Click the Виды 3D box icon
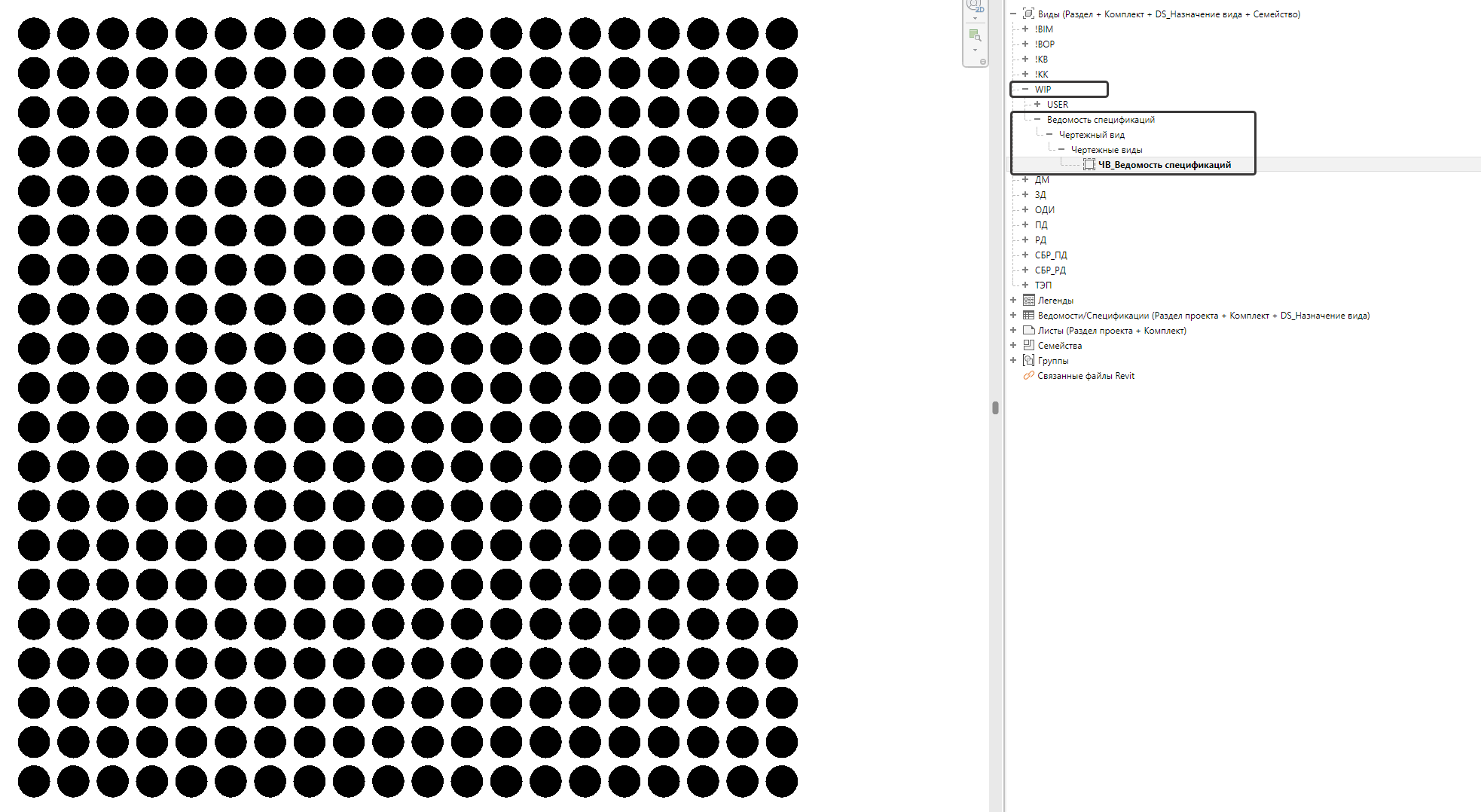Image resolution: width=1481 pixels, height=812 pixels. [1028, 14]
